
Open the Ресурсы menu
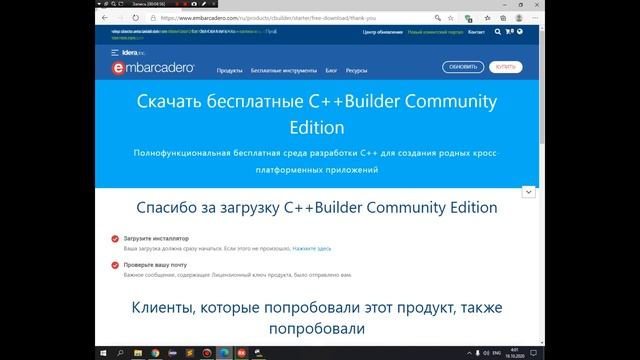tap(356, 71)
